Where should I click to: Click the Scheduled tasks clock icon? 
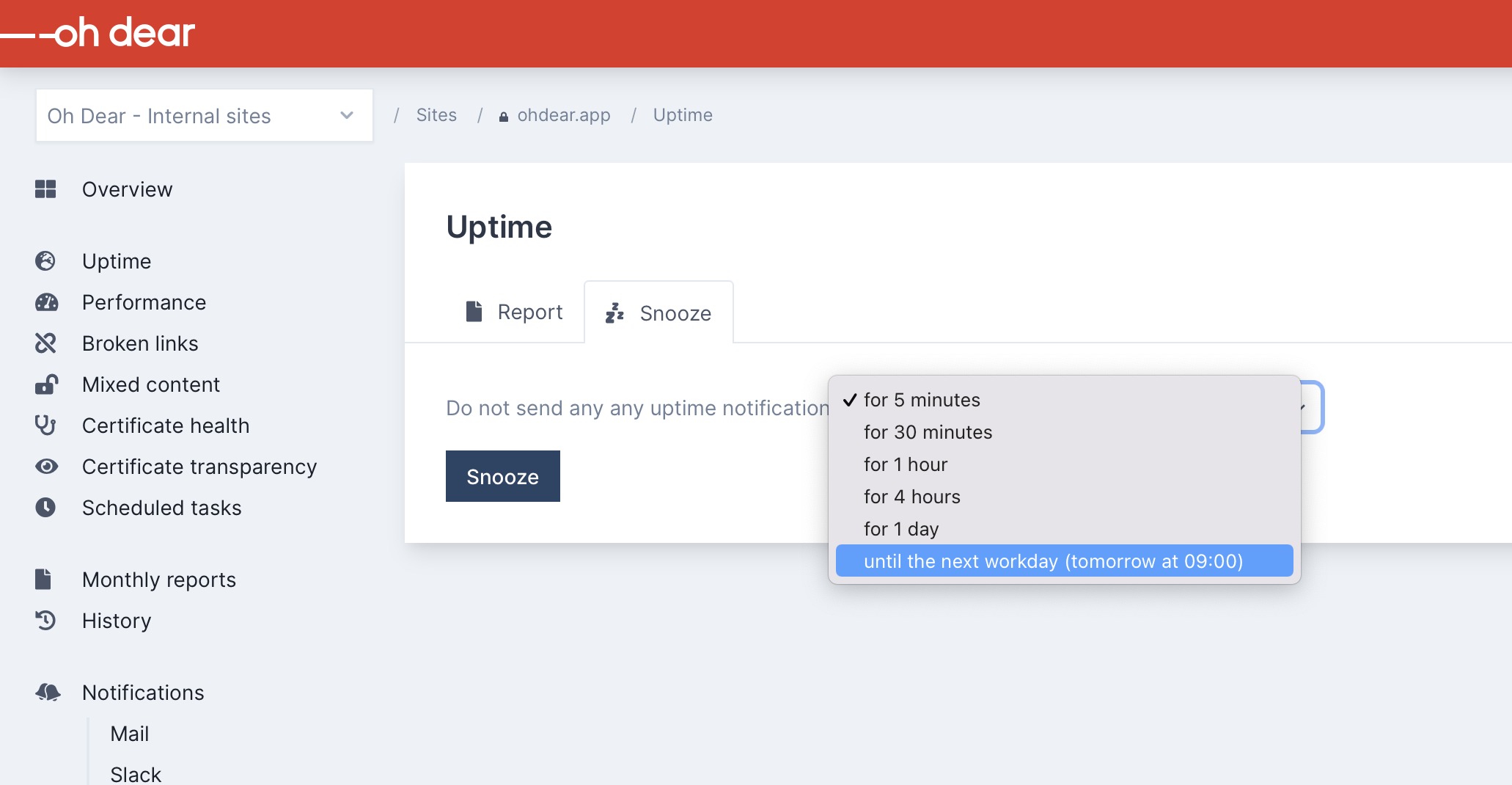pos(45,508)
